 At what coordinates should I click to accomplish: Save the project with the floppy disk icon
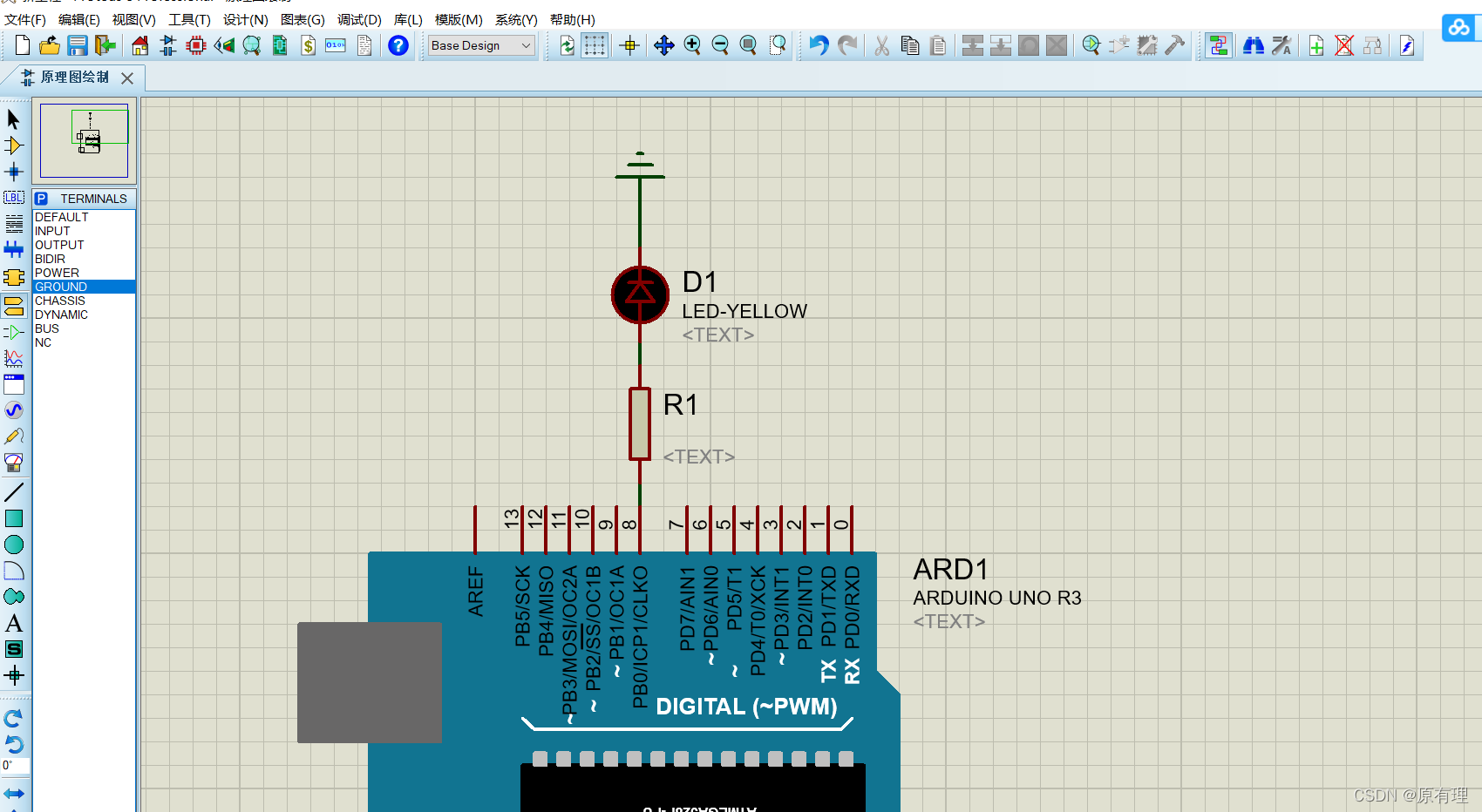tap(78, 45)
